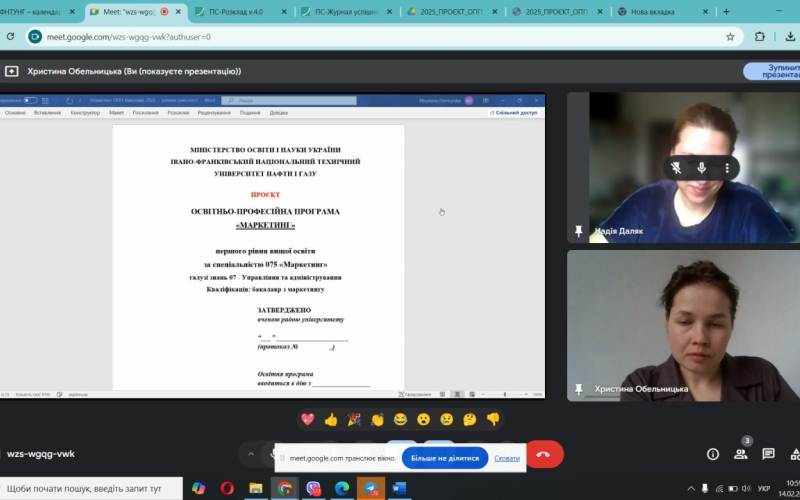
Task: Send the crying face reaction
Action: pyautogui.click(x=447, y=419)
